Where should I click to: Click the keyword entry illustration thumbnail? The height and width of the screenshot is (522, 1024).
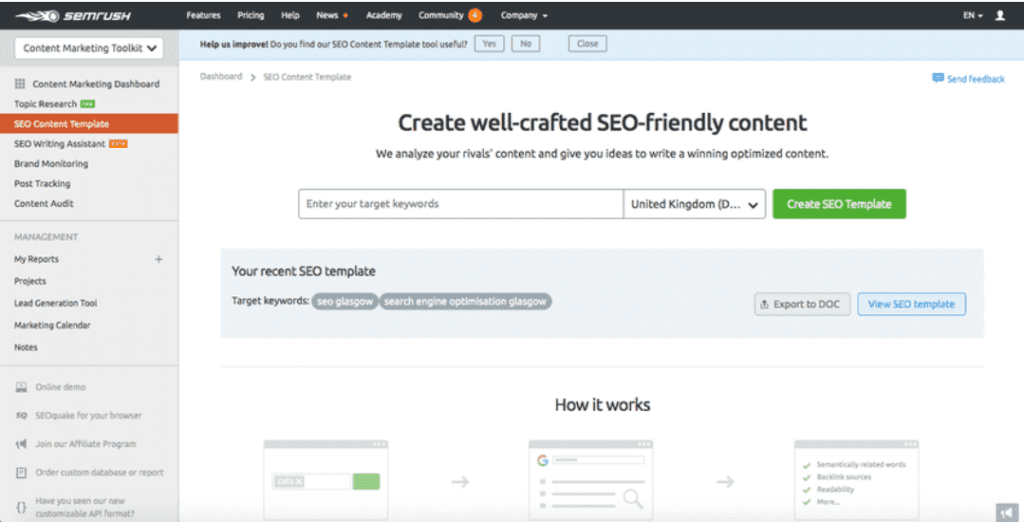[326, 480]
